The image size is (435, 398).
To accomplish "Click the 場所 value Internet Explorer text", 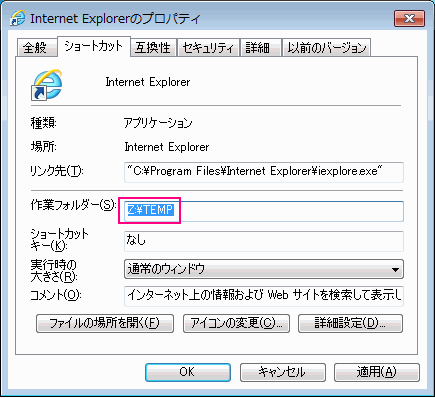I will [x=167, y=147].
